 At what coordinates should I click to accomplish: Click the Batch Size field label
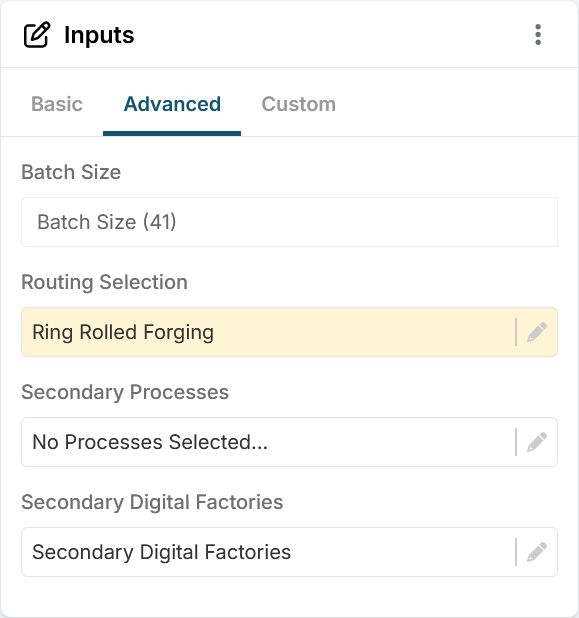71,172
